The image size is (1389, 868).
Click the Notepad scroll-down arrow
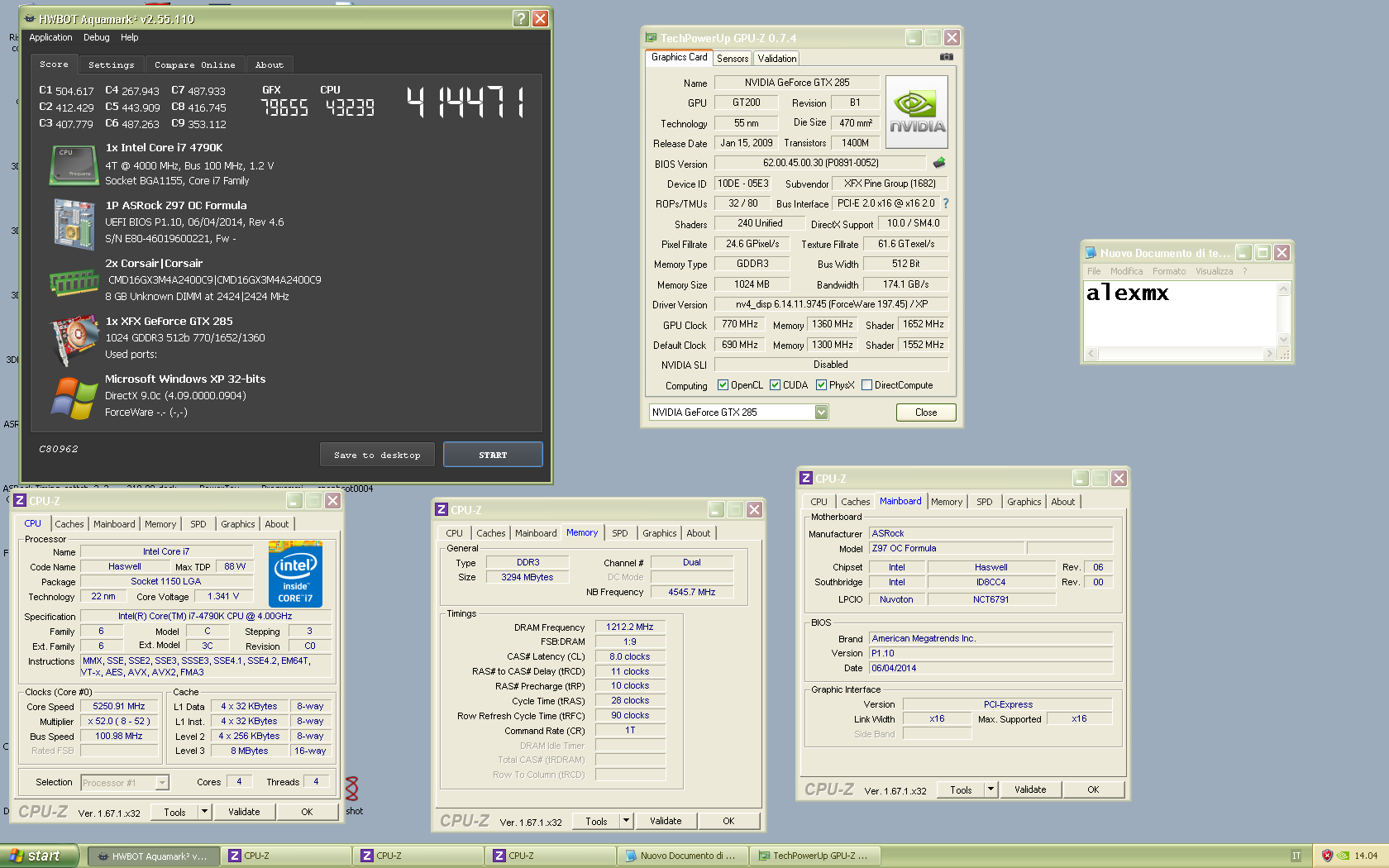coord(1284,340)
